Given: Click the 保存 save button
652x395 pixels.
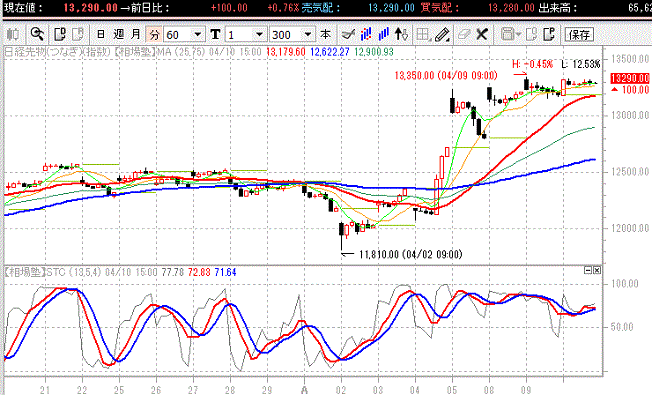Looking at the screenshot, I should click(579, 35).
